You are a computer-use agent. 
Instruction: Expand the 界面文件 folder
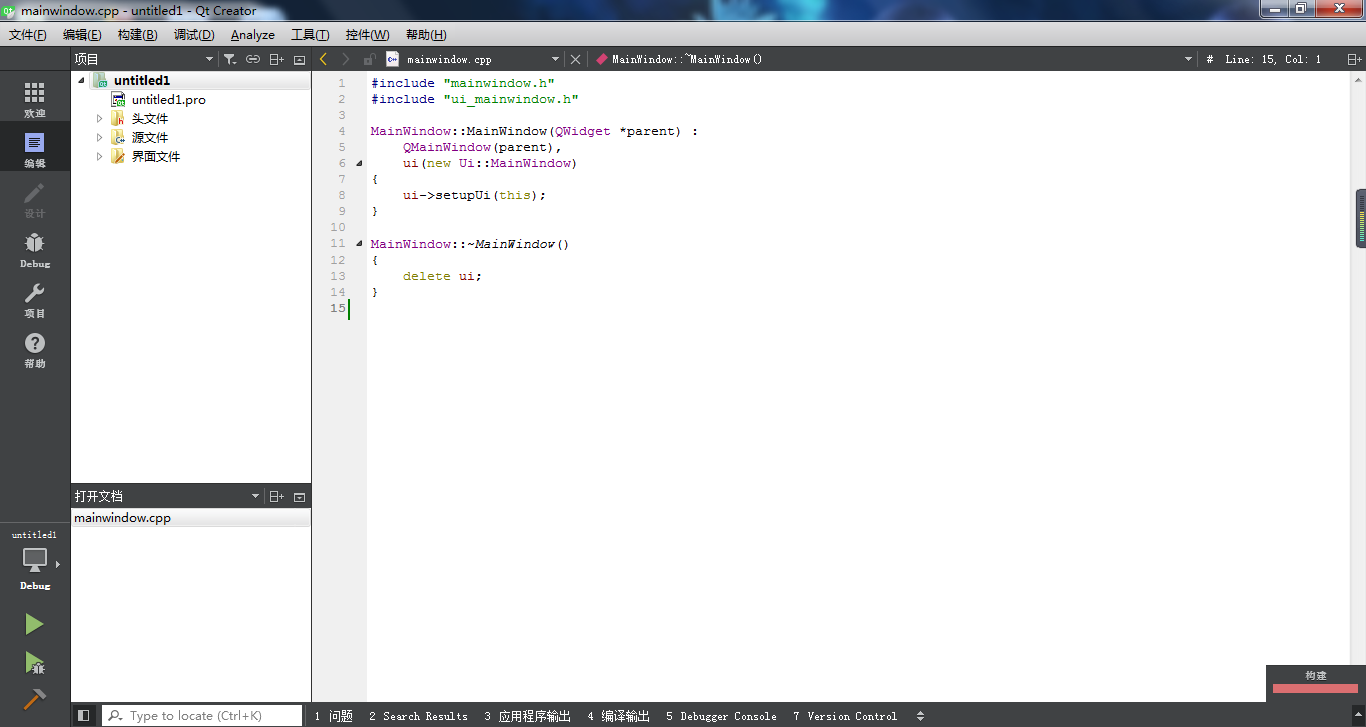(x=99, y=156)
